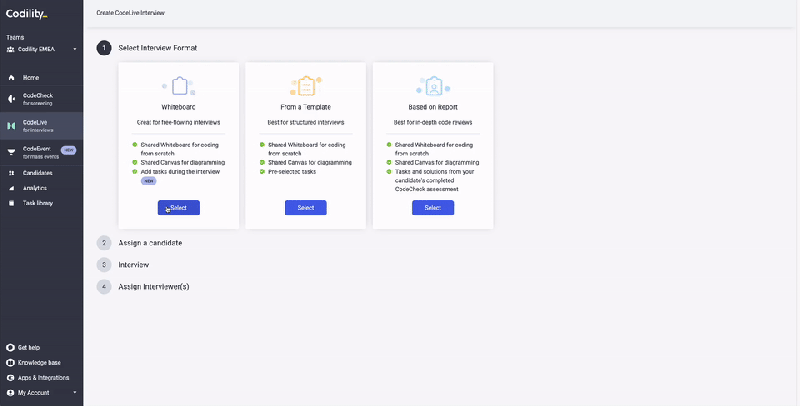Click 'Best for in-depth code reviews' text
This screenshot has width=800, height=406.
(433, 123)
